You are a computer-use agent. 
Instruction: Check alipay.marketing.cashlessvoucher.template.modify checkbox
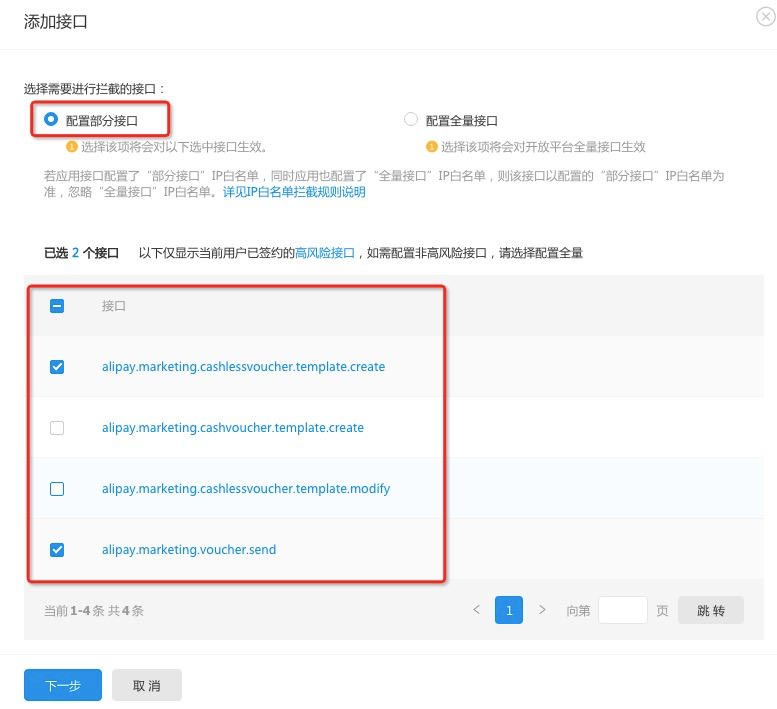point(57,489)
